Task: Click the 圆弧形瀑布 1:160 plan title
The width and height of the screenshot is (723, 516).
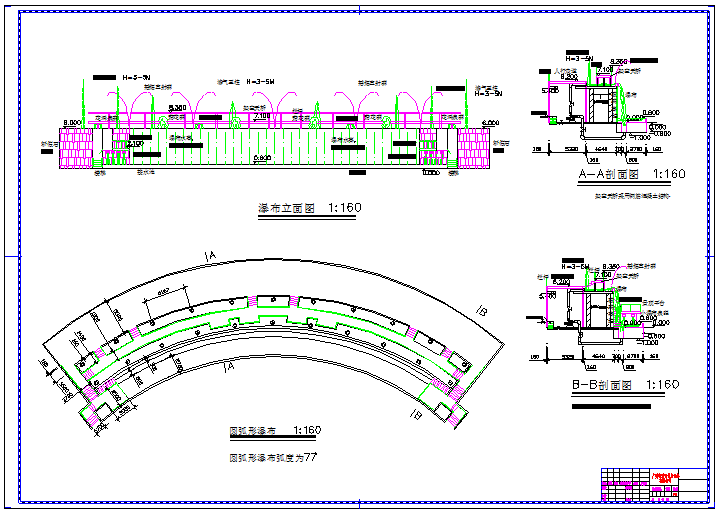Action: coord(275,430)
